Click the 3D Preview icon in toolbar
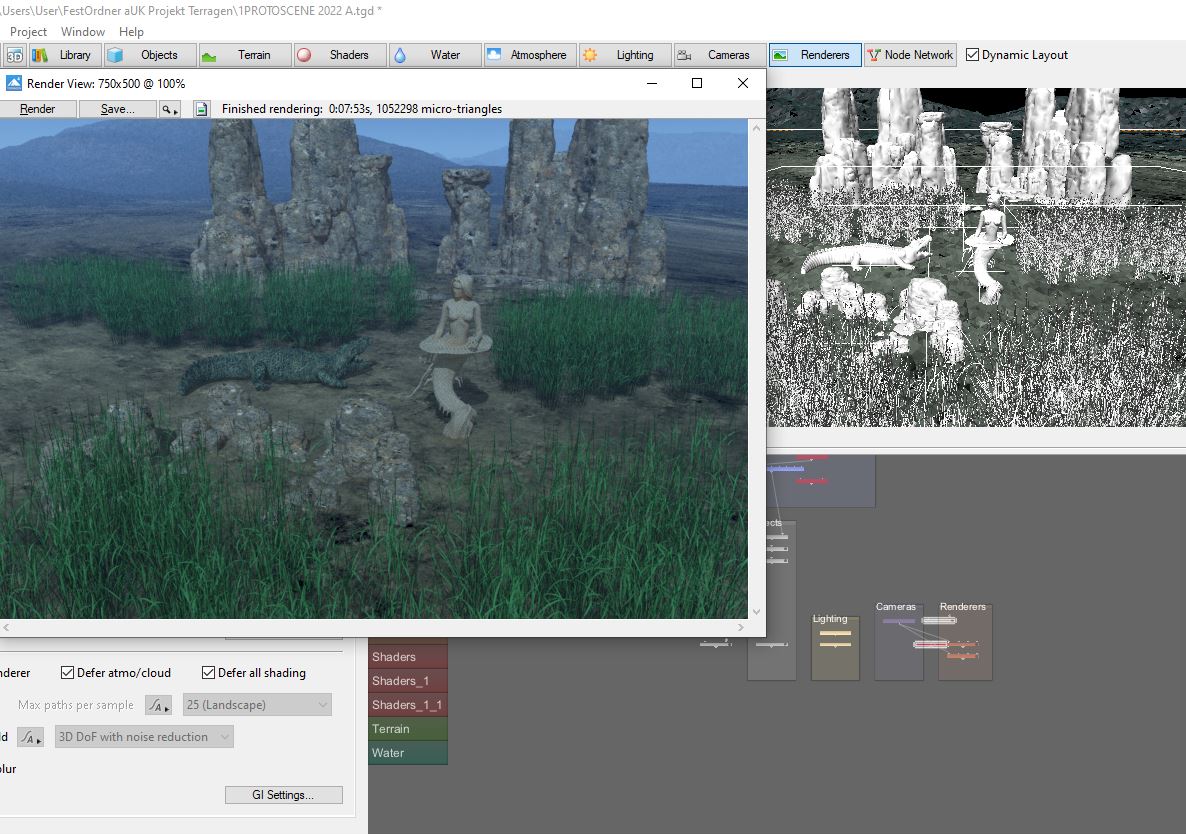This screenshot has width=1186, height=835. 14,55
